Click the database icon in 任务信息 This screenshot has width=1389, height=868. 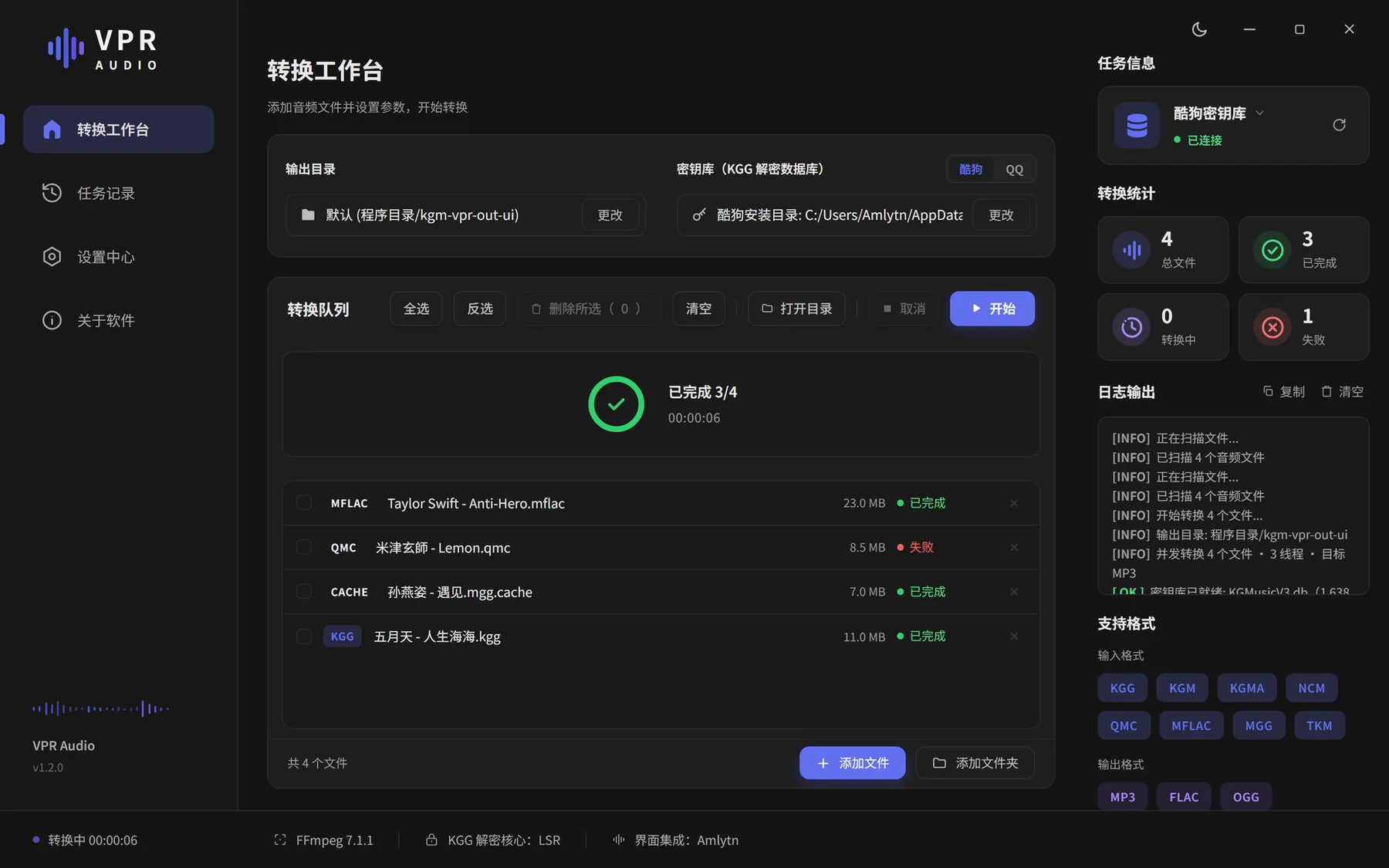(1137, 125)
